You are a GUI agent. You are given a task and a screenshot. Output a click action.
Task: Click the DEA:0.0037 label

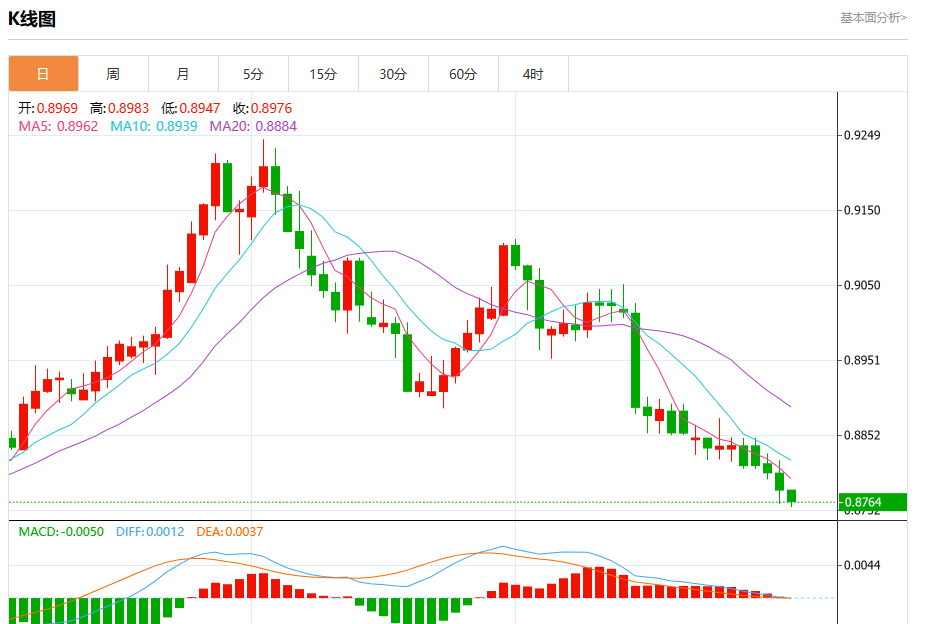click(x=230, y=531)
